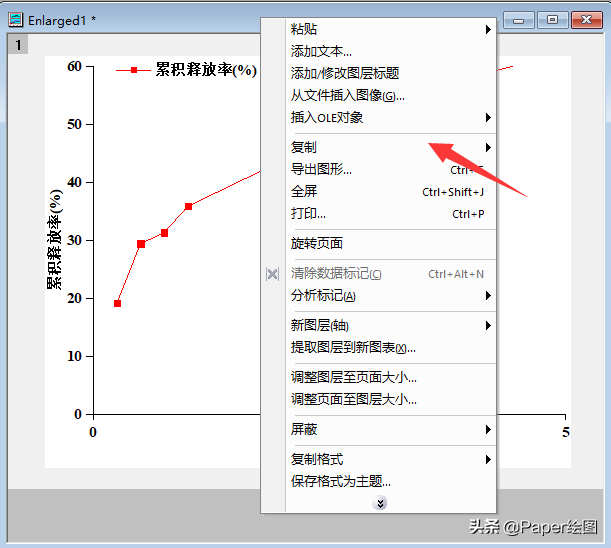Click Y axis tick label 40
611x548 pixels.
point(74,182)
